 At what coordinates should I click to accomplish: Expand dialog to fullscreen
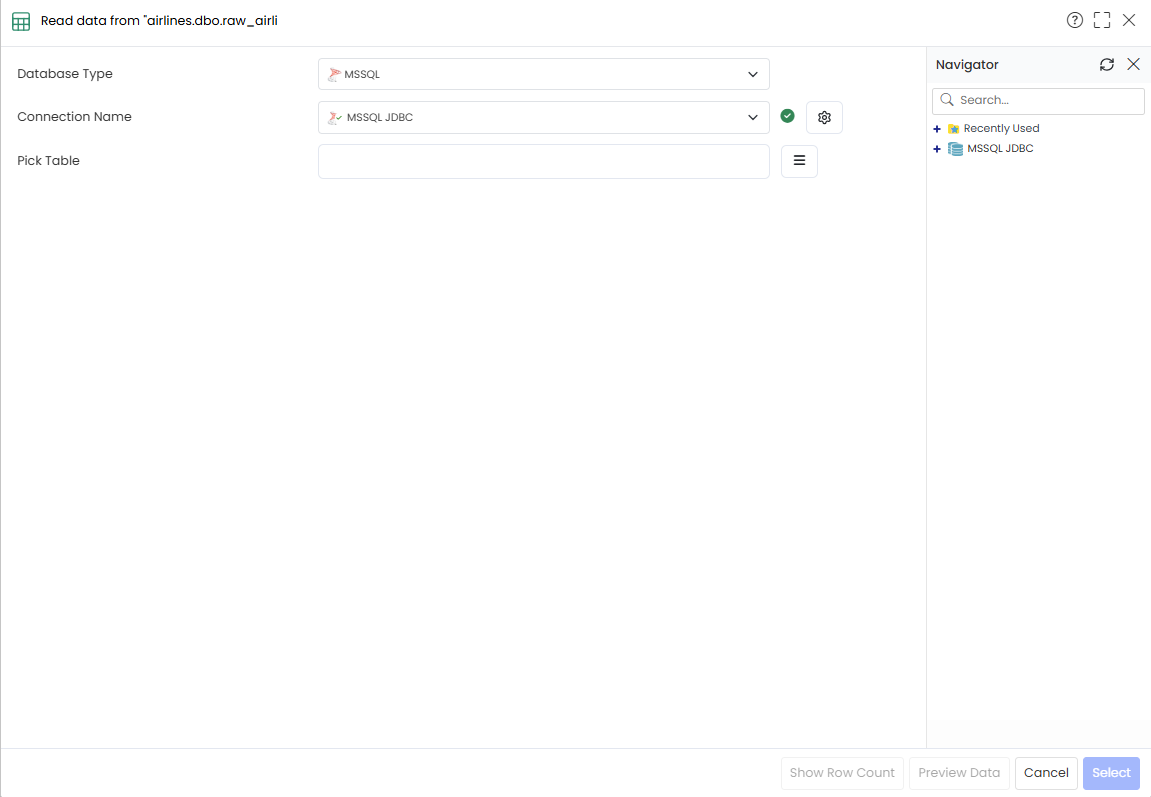pyautogui.click(x=1102, y=21)
